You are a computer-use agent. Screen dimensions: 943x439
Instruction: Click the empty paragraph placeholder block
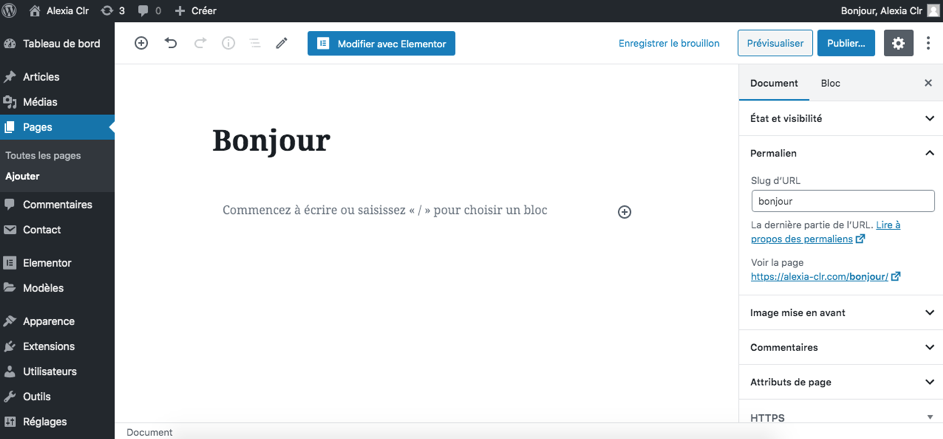click(385, 210)
